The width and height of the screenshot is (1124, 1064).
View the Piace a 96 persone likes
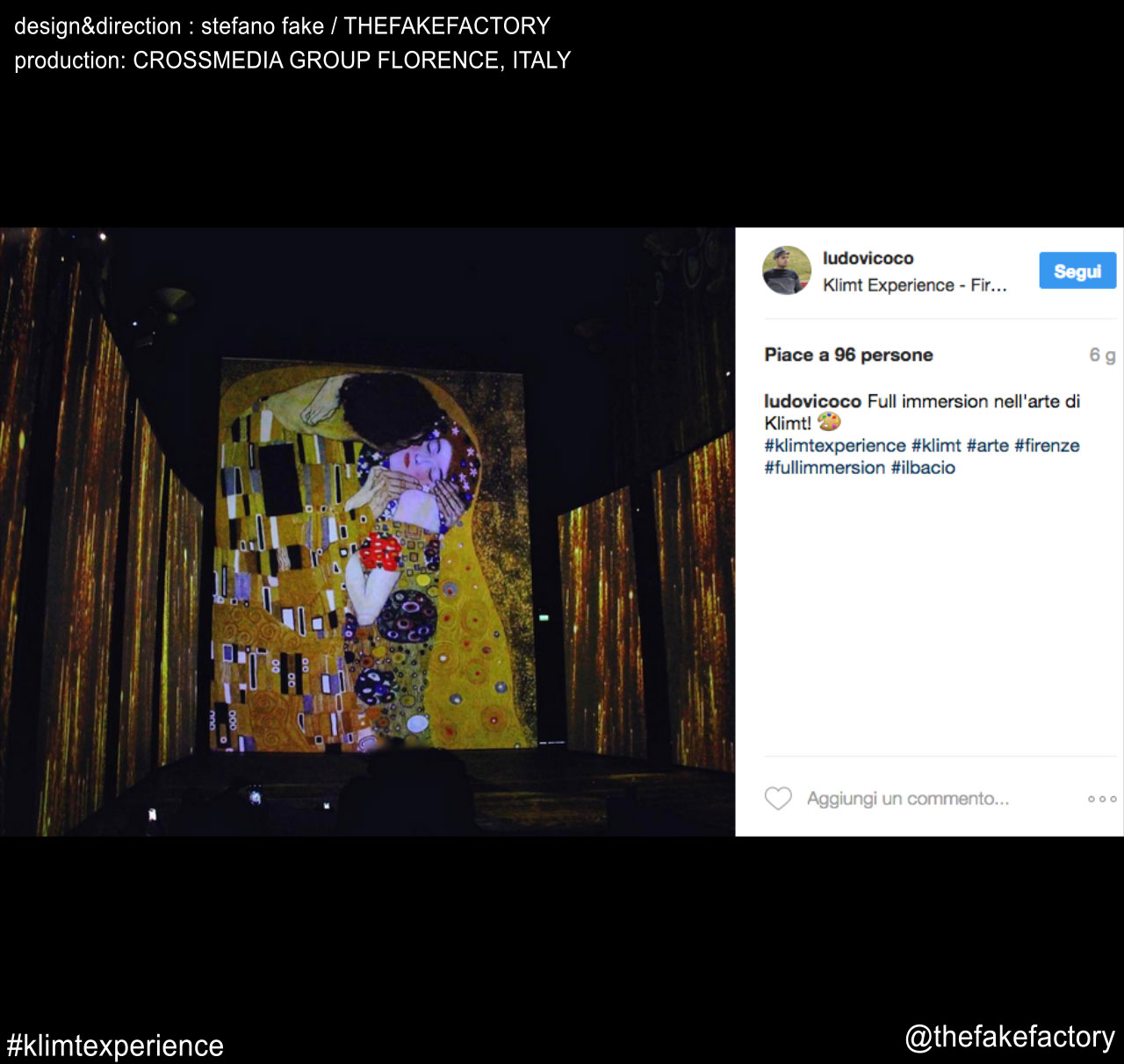pyautogui.click(x=848, y=355)
